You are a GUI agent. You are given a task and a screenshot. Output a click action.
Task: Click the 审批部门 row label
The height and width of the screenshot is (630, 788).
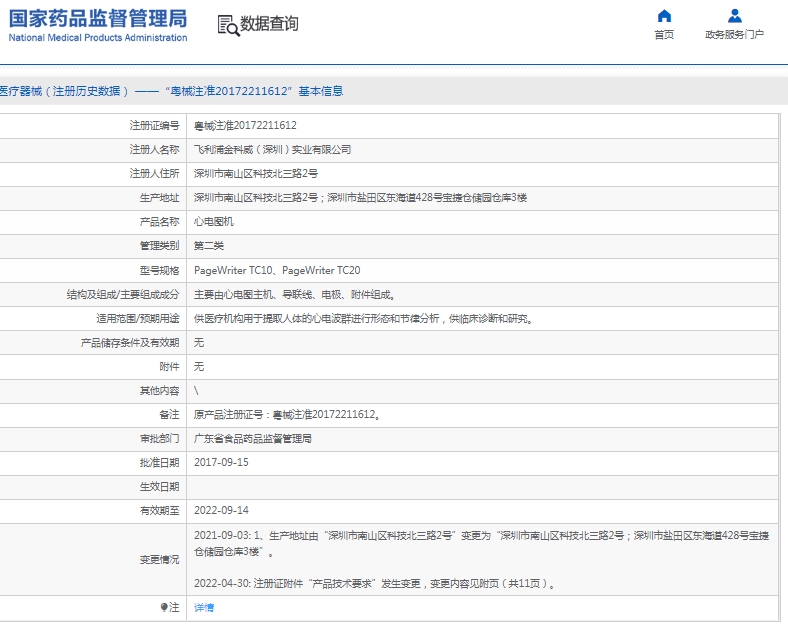pyautogui.click(x=159, y=439)
